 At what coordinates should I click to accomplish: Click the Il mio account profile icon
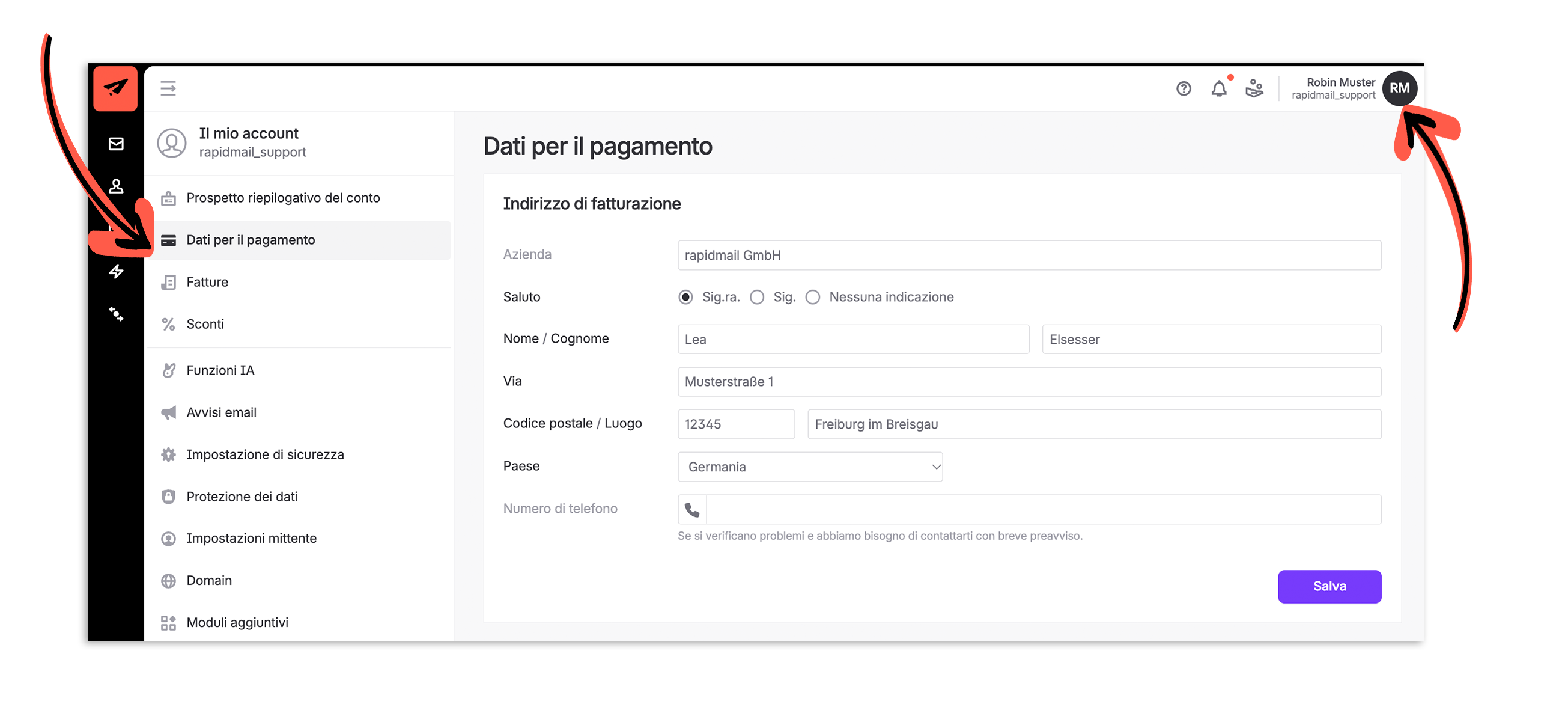click(172, 143)
